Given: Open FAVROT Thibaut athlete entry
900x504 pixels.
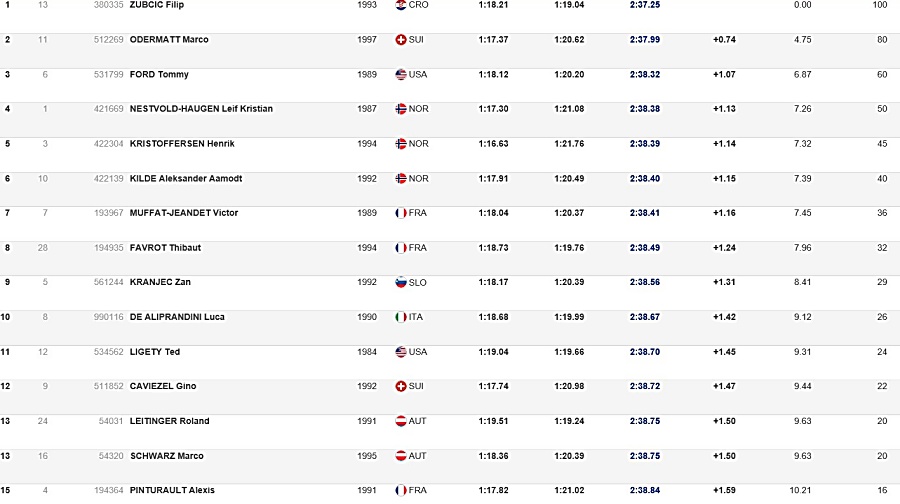Looking at the screenshot, I should coord(165,248).
